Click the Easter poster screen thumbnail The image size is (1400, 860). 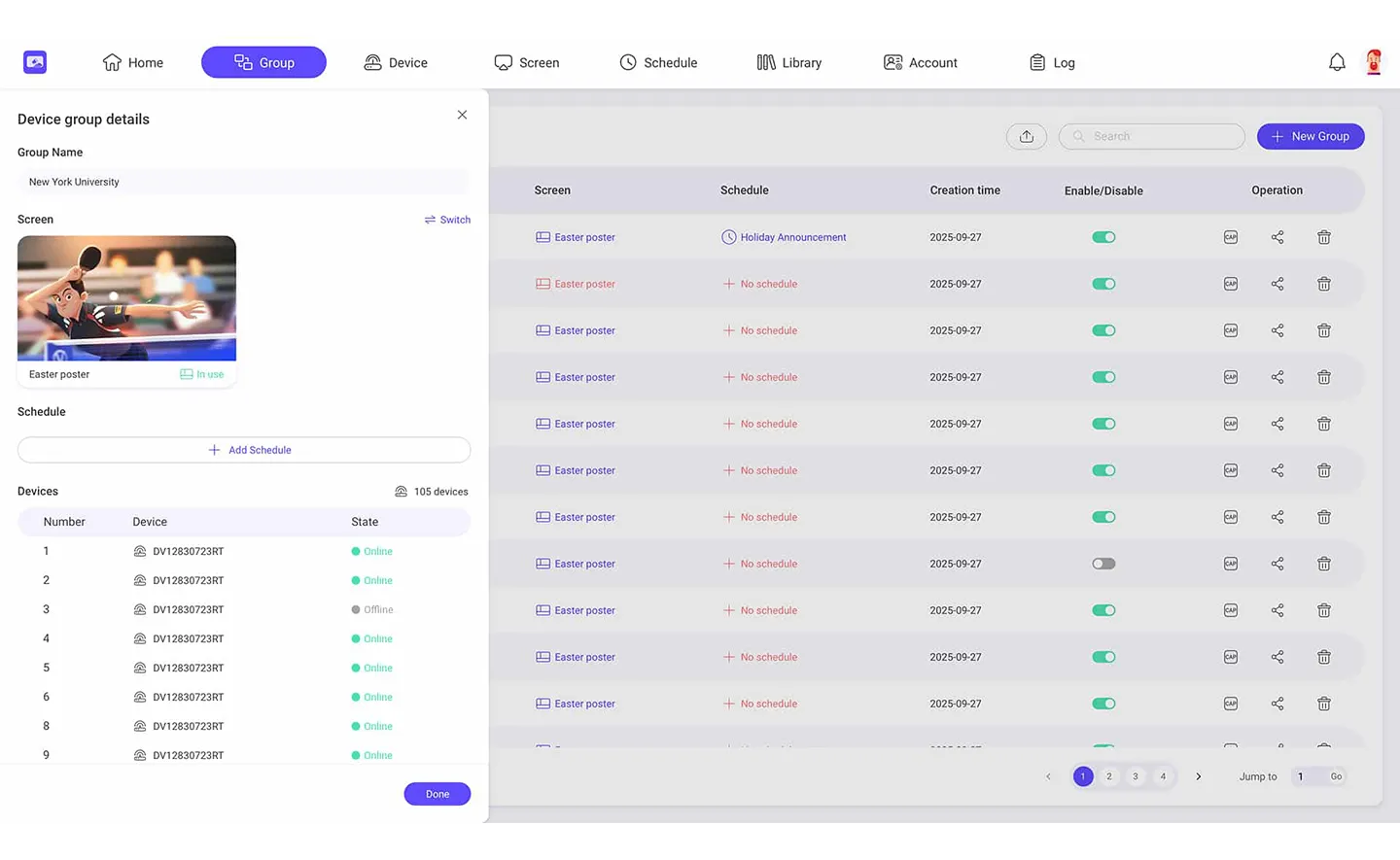click(x=126, y=298)
